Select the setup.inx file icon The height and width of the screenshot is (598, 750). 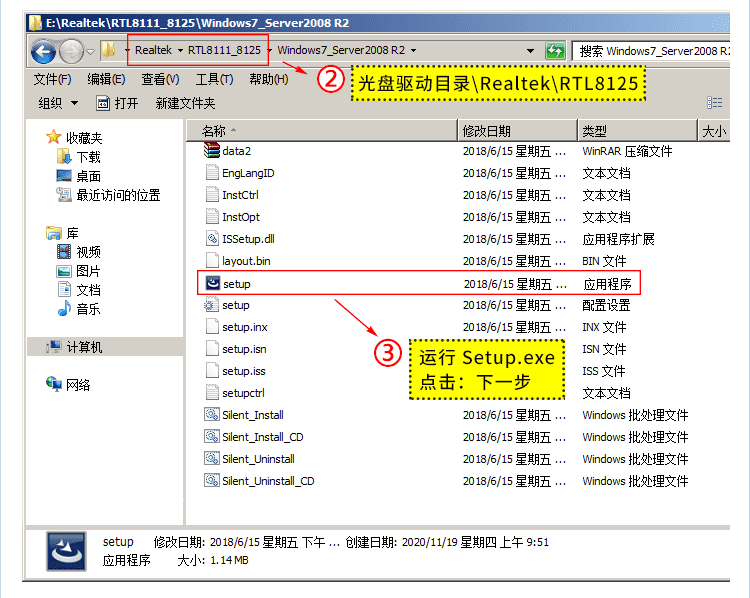pyautogui.click(x=212, y=326)
